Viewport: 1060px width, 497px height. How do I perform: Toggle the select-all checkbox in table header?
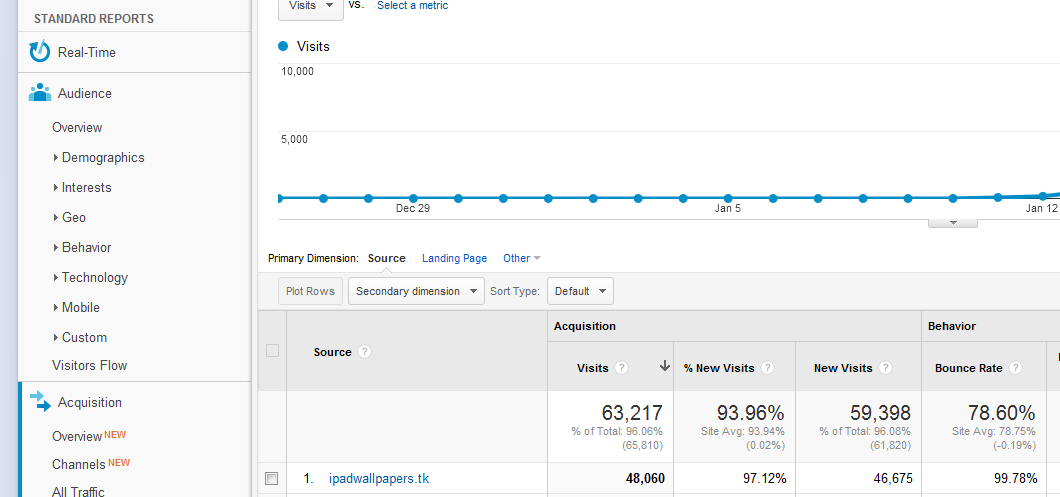click(272, 351)
